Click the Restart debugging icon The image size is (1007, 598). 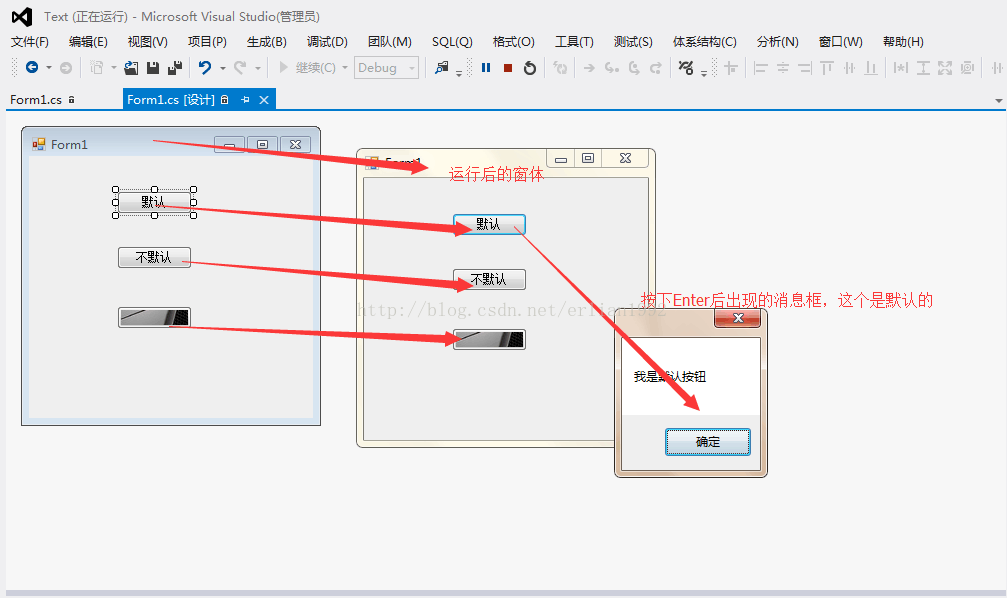pyautogui.click(x=529, y=67)
